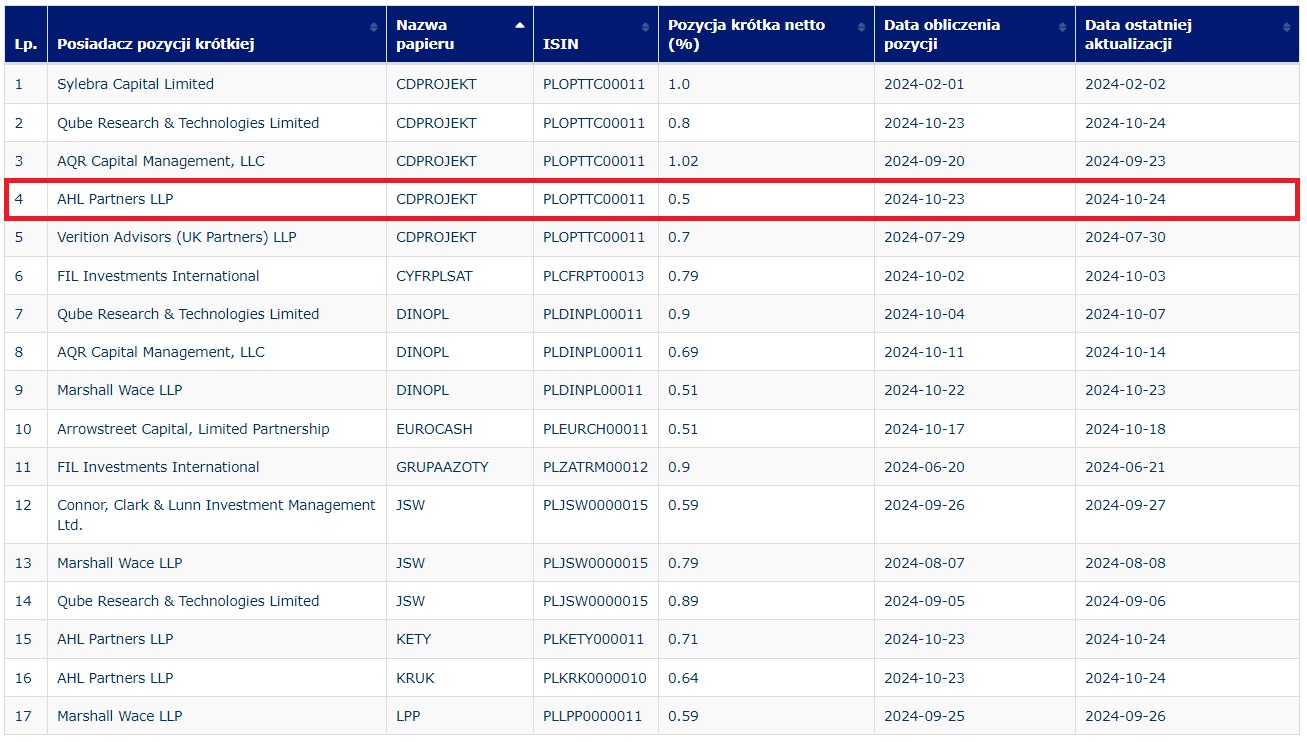Click calculation date 2024-07-29
The width and height of the screenshot is (1307, 742).
coord(924,237)
